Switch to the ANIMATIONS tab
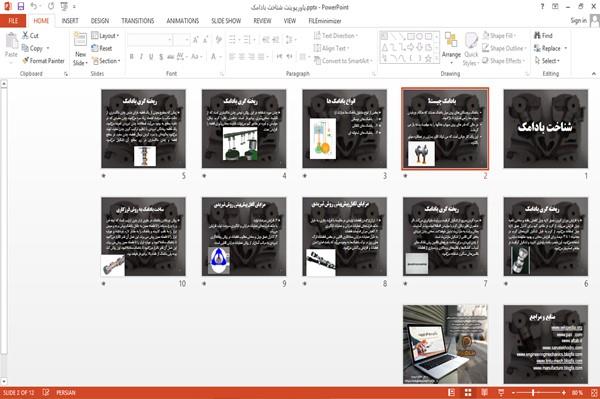The image size is (600, 399). tap(183, 21)
